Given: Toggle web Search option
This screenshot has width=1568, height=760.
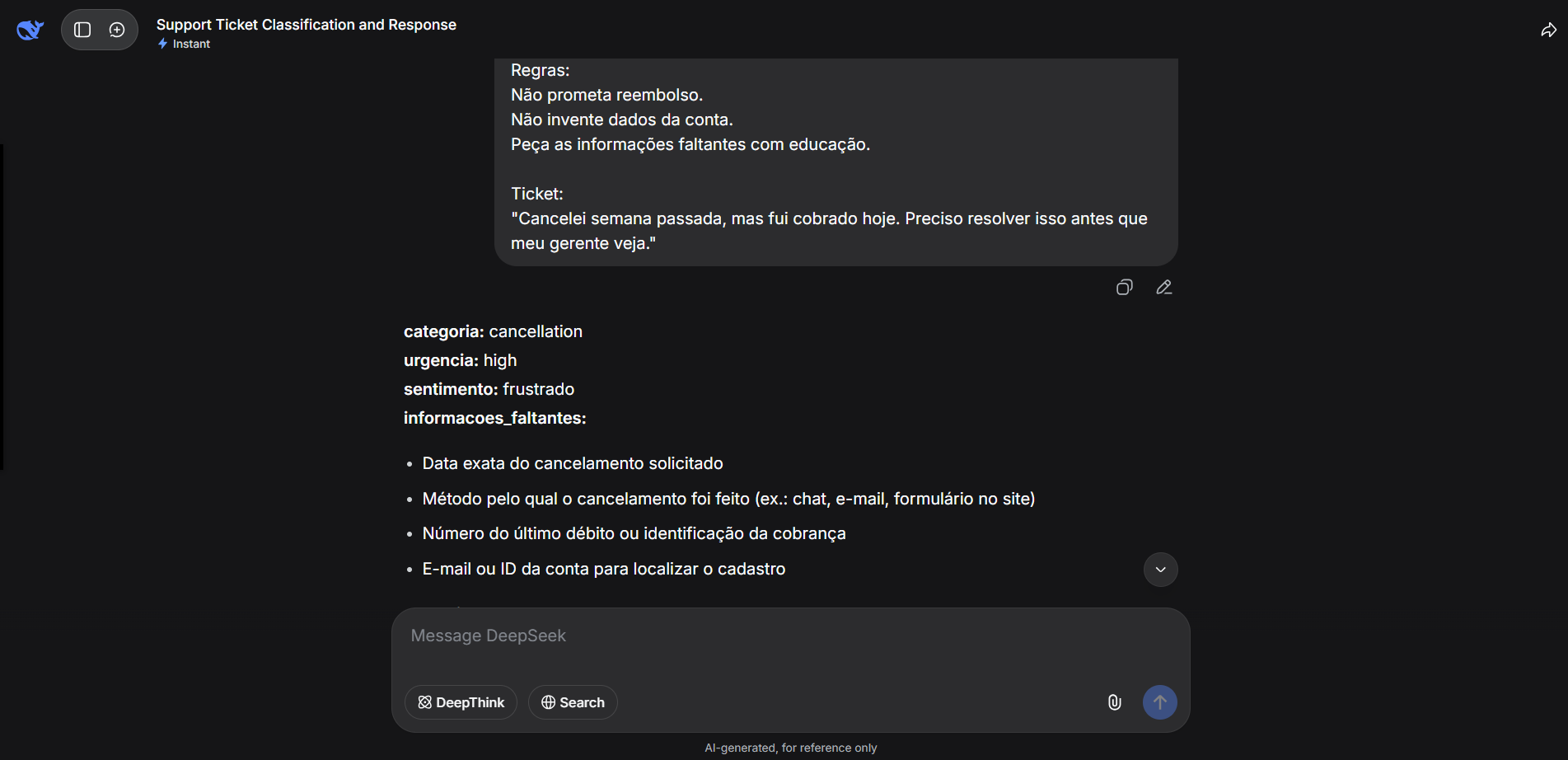Looking at the screenshot, I should pos(573,702).
